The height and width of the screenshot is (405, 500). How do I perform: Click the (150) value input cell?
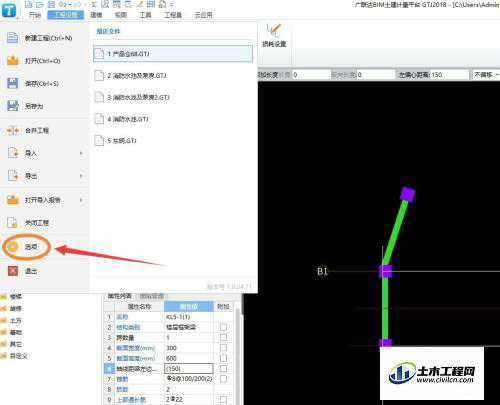189,369
